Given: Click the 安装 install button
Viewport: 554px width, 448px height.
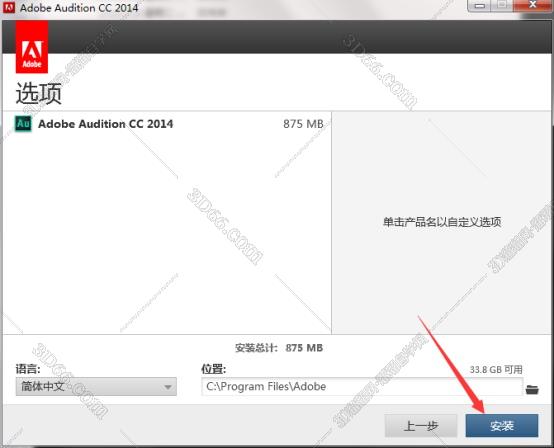Looking at the screenshot, I should click(502, 425).
